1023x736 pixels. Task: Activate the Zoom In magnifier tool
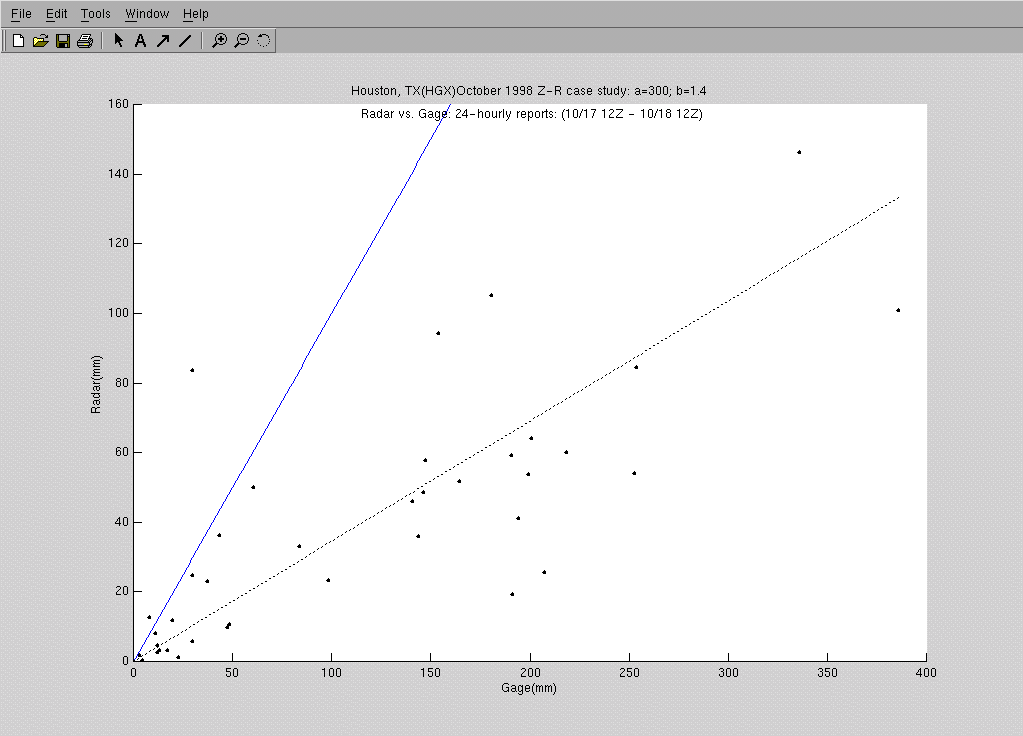(x=220, y=40)
